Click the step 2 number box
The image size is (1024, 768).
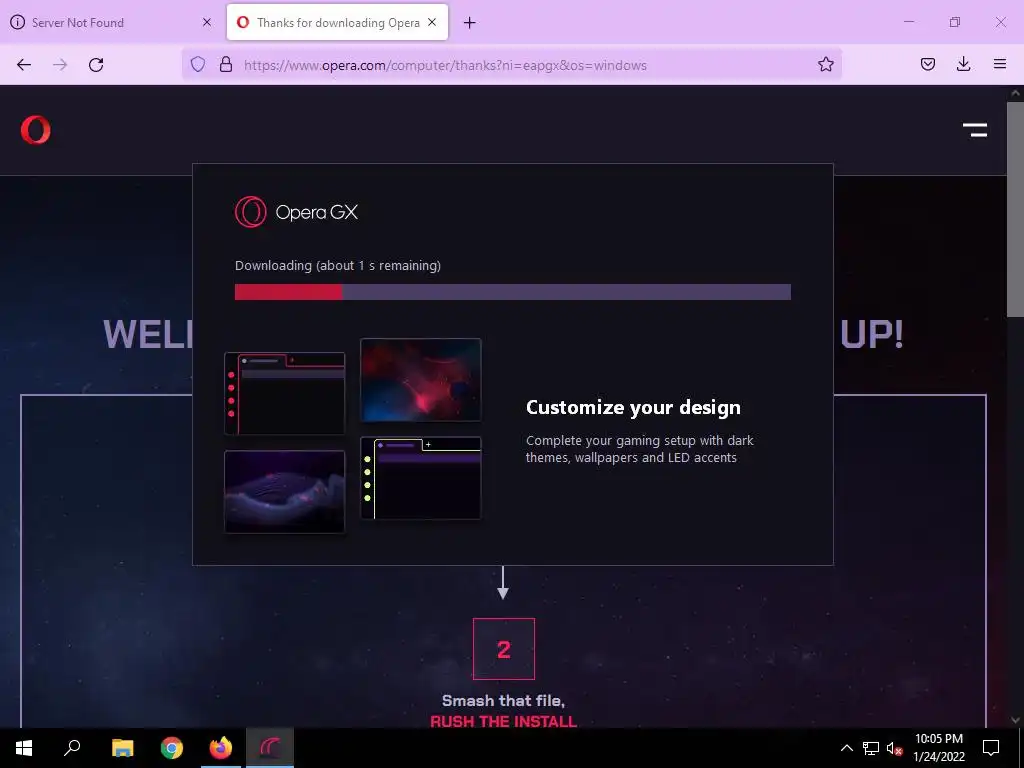click(x=504, y=649)
